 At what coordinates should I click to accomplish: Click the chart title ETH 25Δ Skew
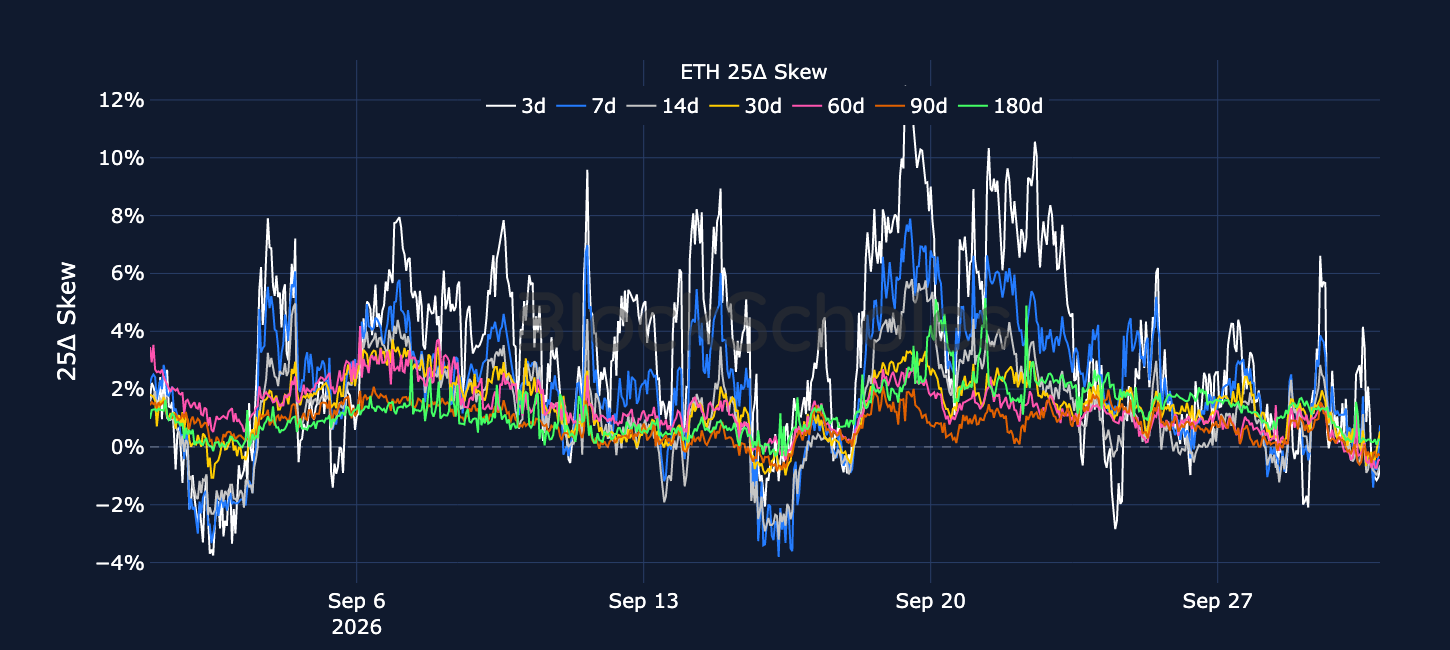tap(753, 72)
